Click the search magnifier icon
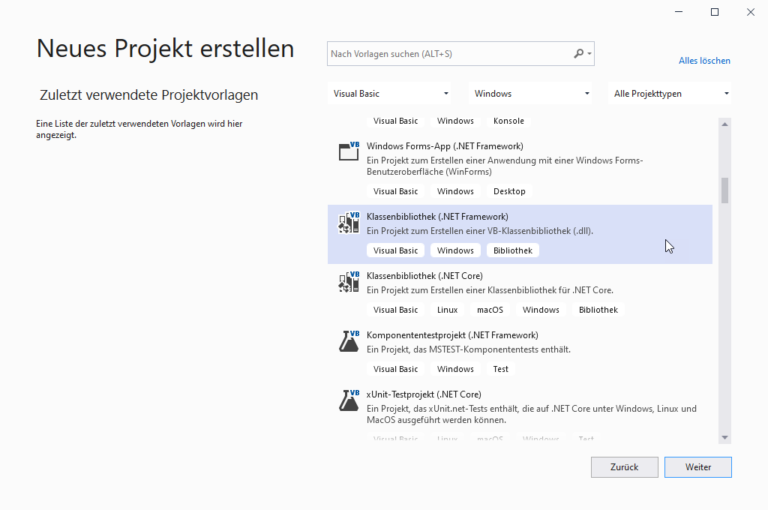This screenshot has height=510, width=768. [579, 53]
